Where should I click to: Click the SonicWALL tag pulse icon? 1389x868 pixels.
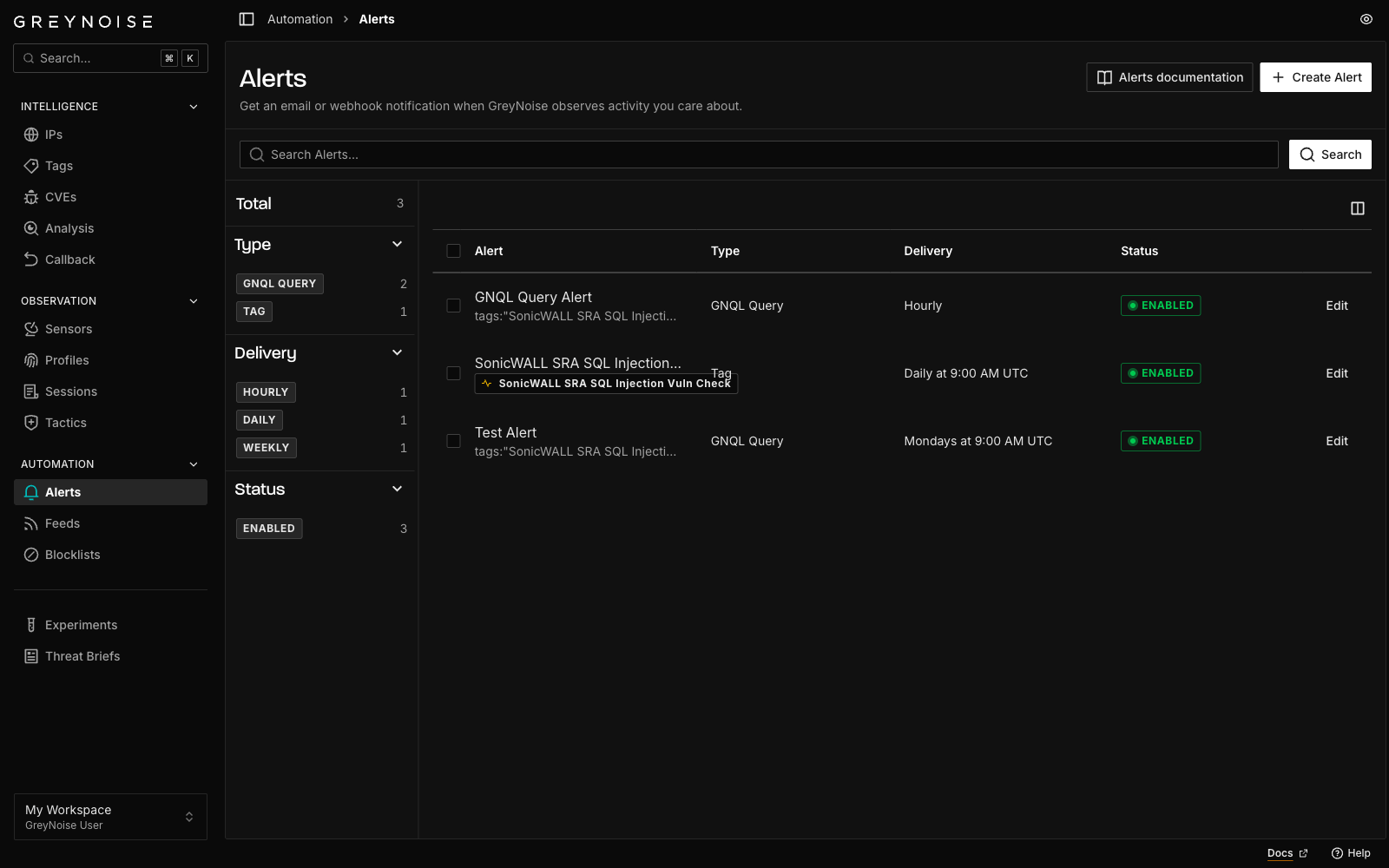tap(487, 384)
